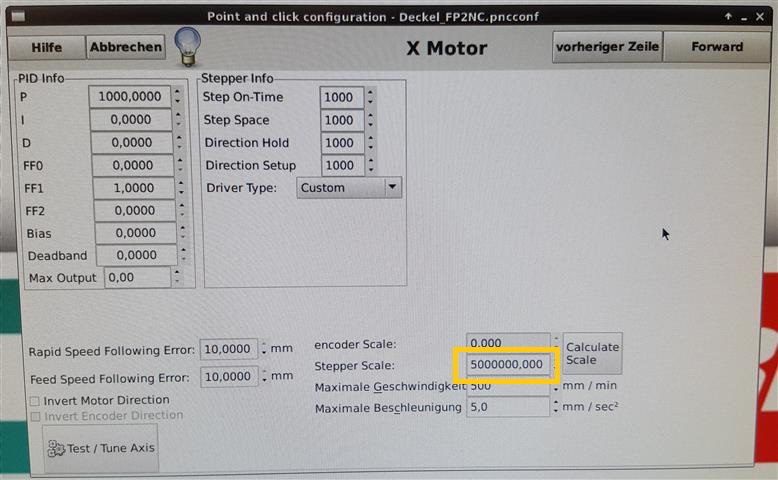Click the Maximale Geschwindigkeit field
Screen dimensions: 778x480
click(508, 386)
